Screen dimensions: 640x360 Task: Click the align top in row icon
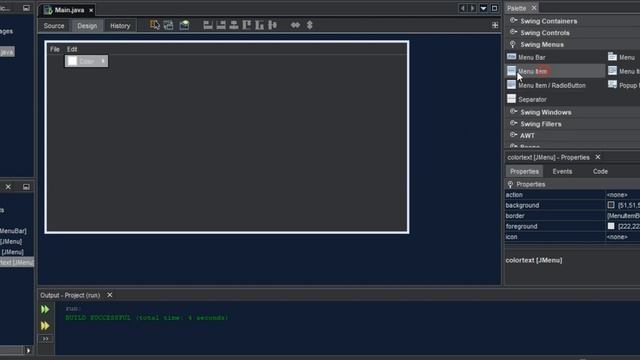[247, 25]
